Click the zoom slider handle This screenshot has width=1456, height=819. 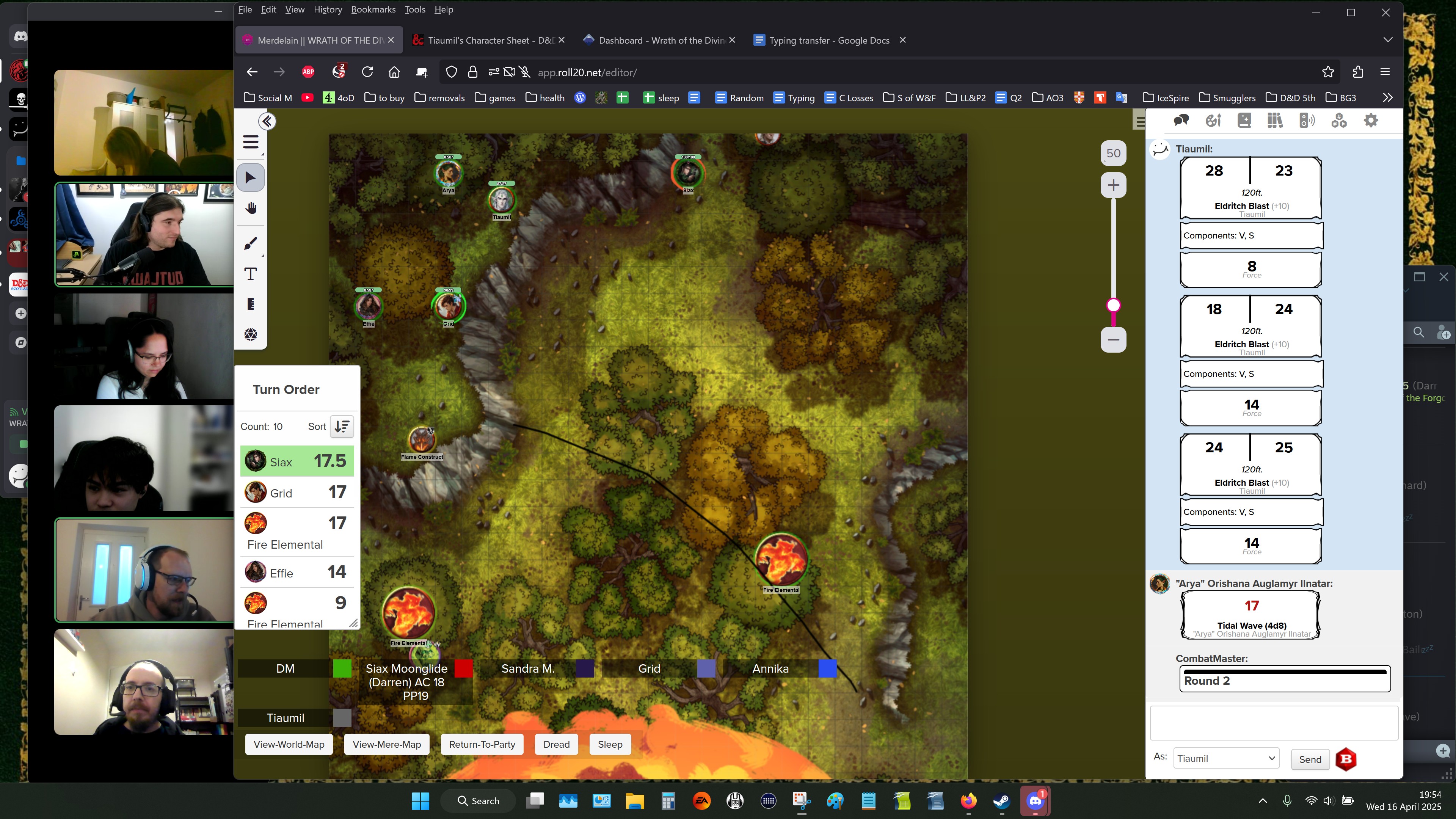click(1114, 306)
